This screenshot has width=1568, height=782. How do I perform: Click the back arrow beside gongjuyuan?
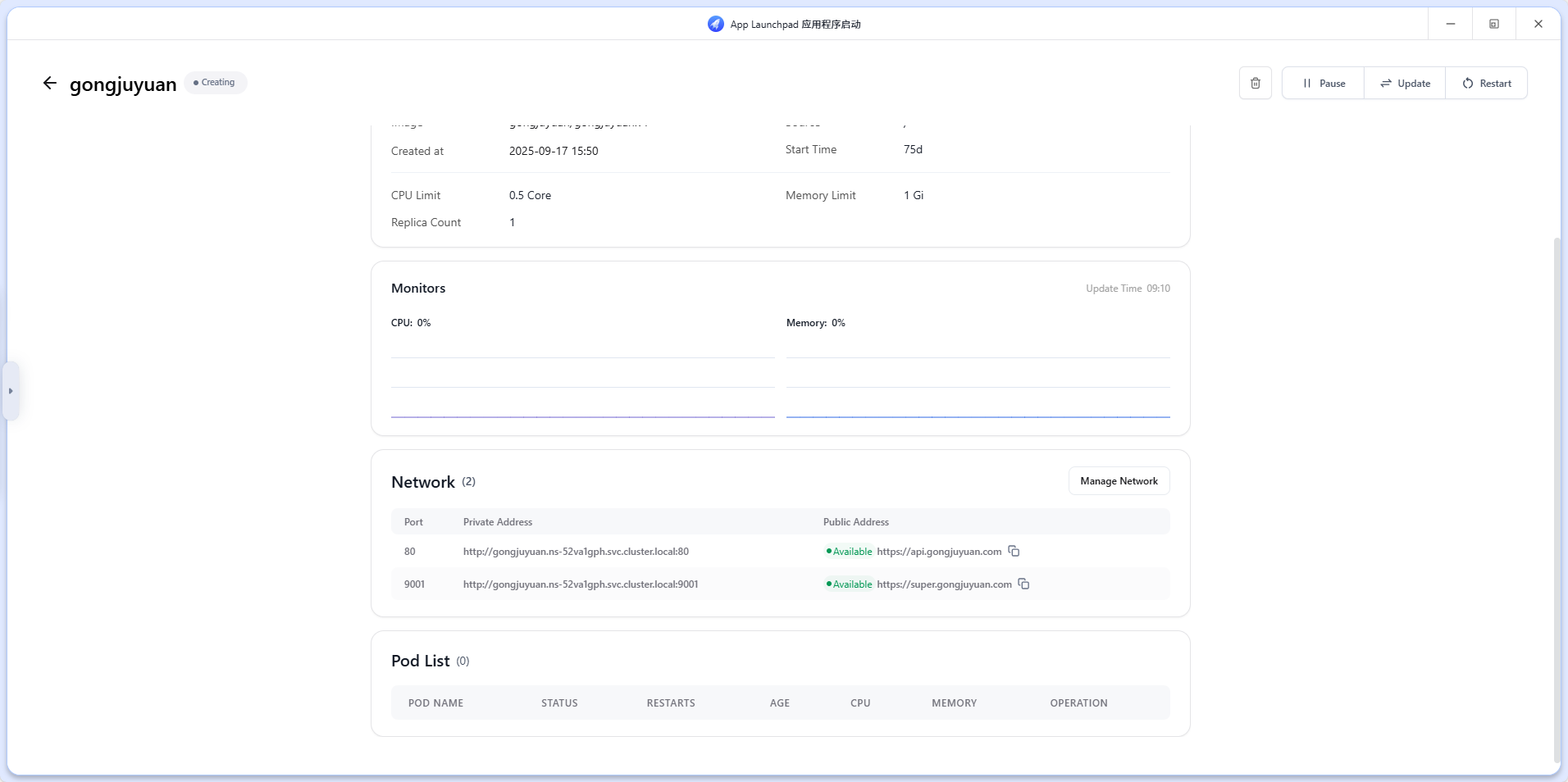[50, 83]
